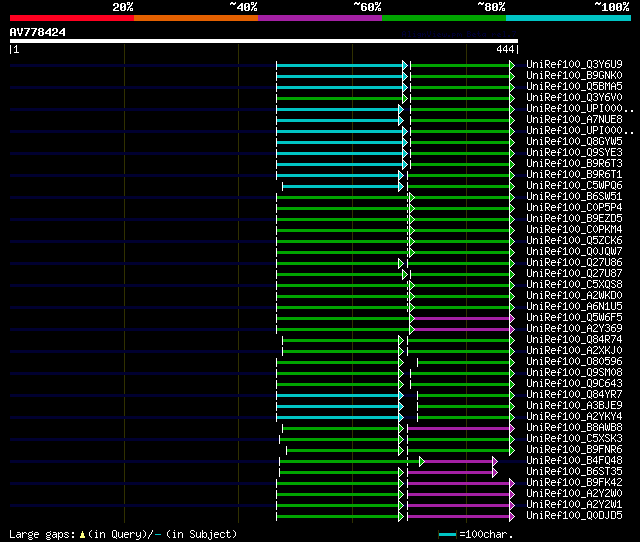Open hit UniRef100_Q3Y6V0
Viewport: 640px width, 542px height.
574,97
